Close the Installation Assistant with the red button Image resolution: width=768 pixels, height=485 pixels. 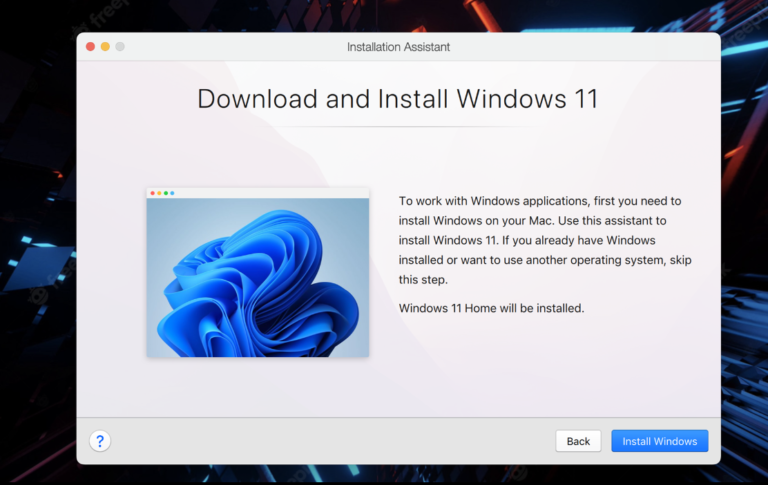coord(91,47)
